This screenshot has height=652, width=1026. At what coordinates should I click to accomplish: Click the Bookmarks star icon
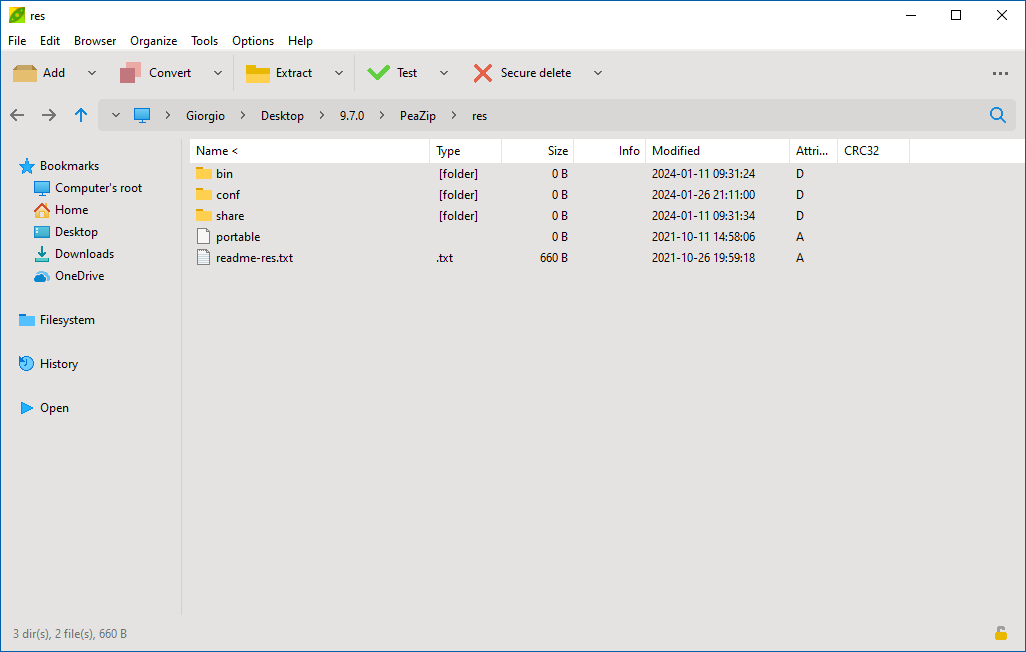pos(26,166)
